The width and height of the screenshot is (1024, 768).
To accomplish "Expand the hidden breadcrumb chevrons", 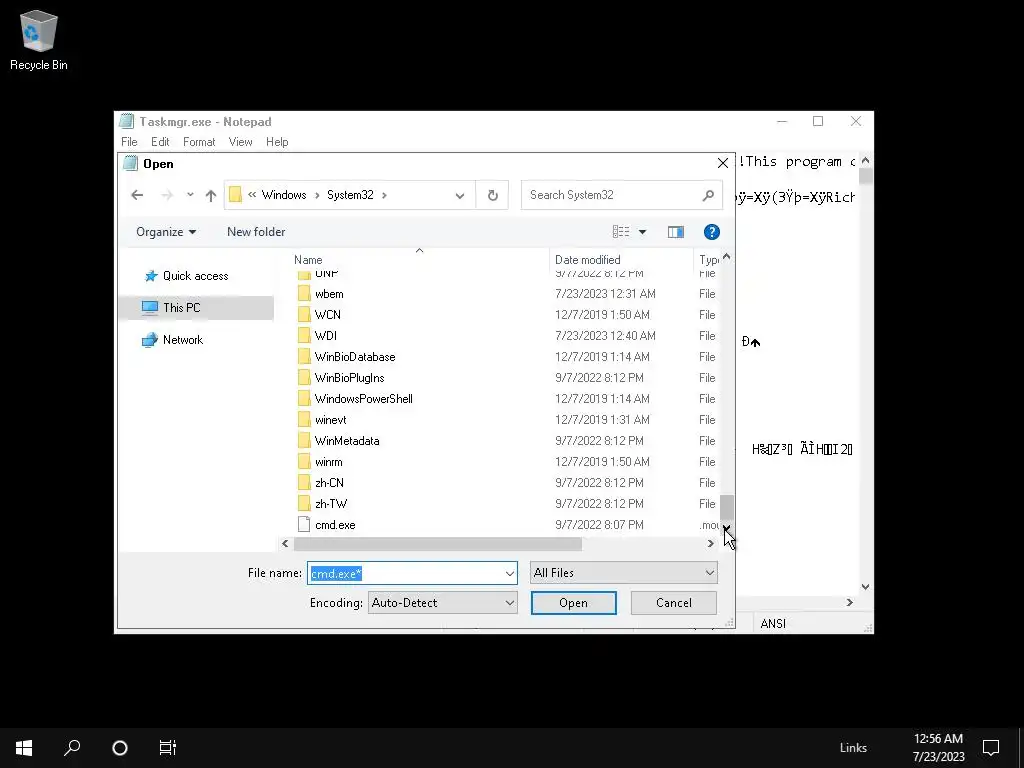I will pyautogui.click(x=251, y=195).
